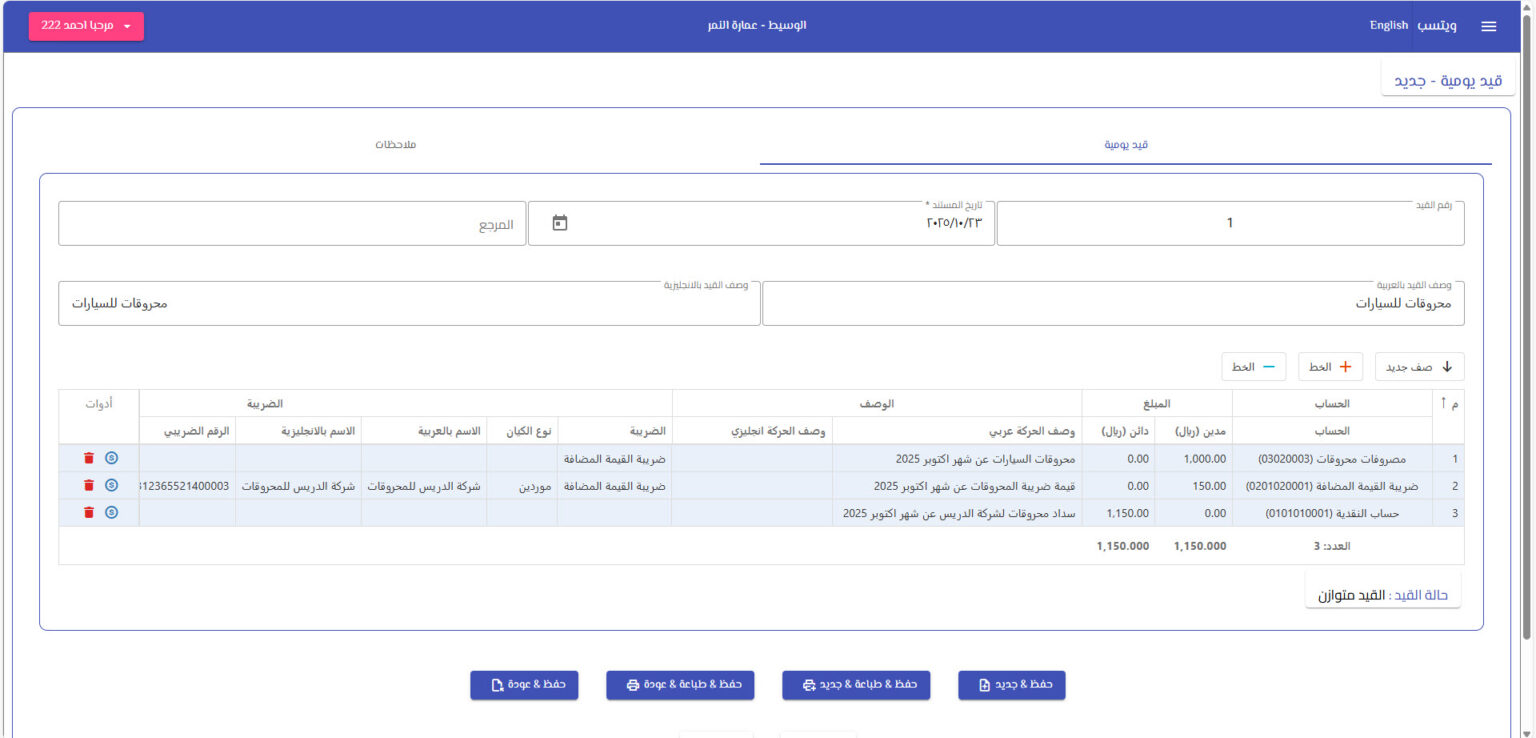Click the حفظ & طباعة & عودة button
Viewport: 1536px width, 738px height.
[680, 685]
